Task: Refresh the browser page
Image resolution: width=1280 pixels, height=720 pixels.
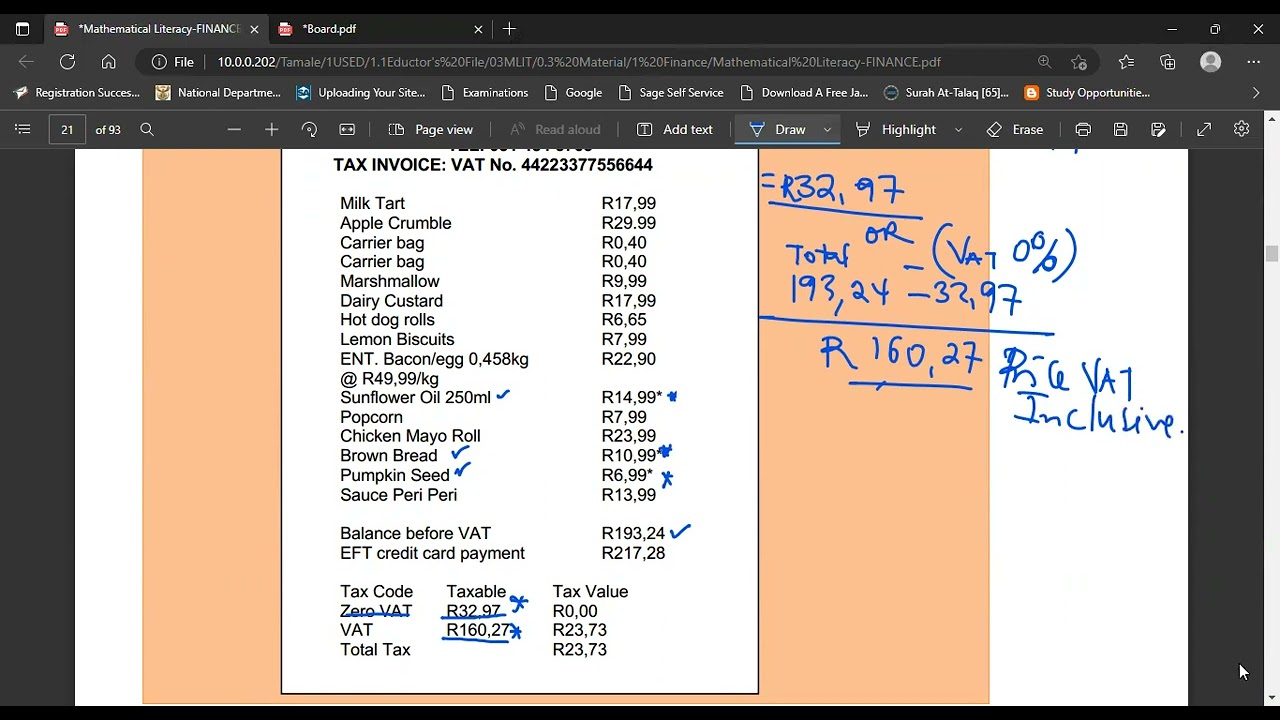Action: point(67,62)
